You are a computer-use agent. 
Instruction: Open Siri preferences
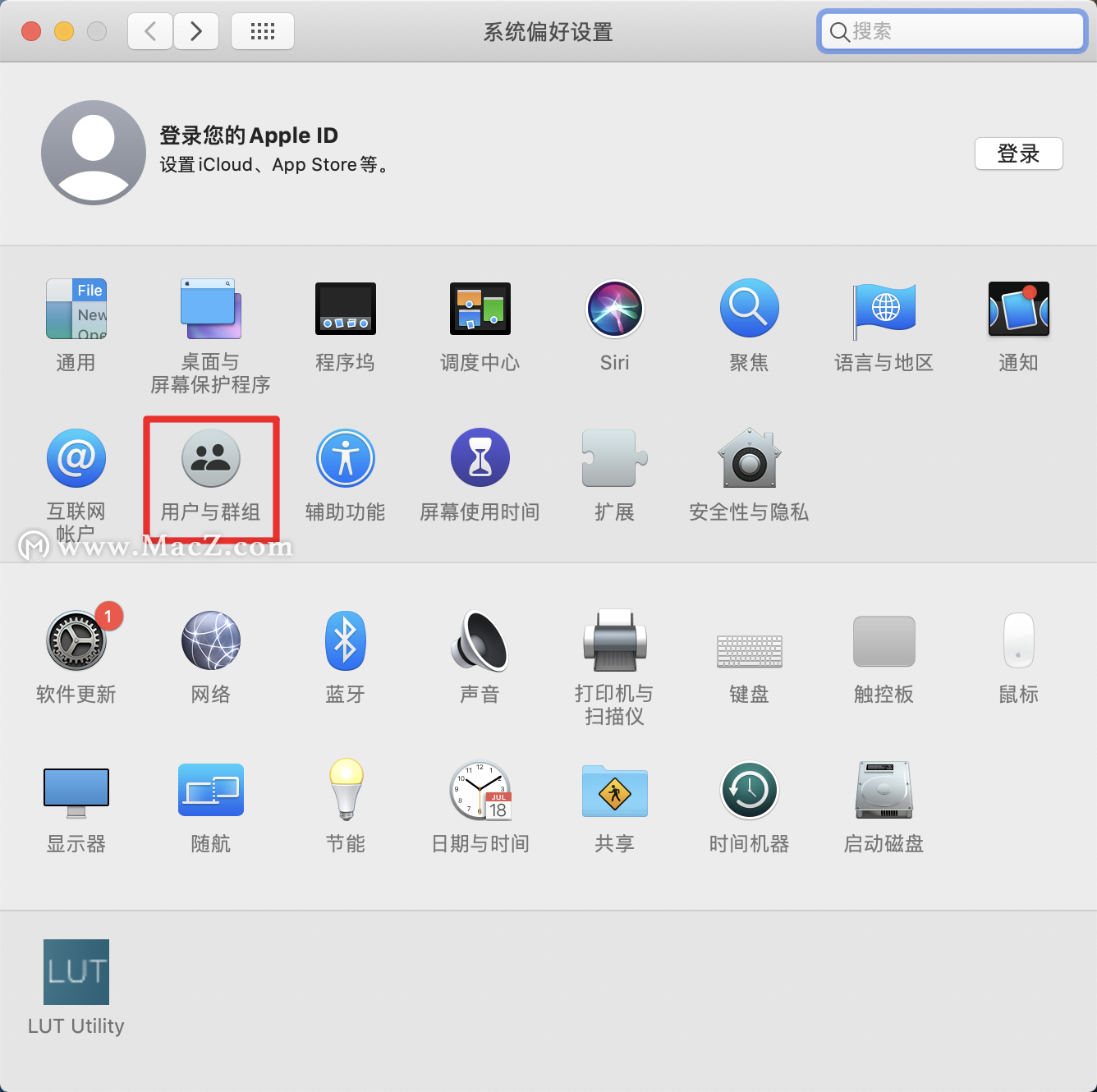tap(615, 309)
